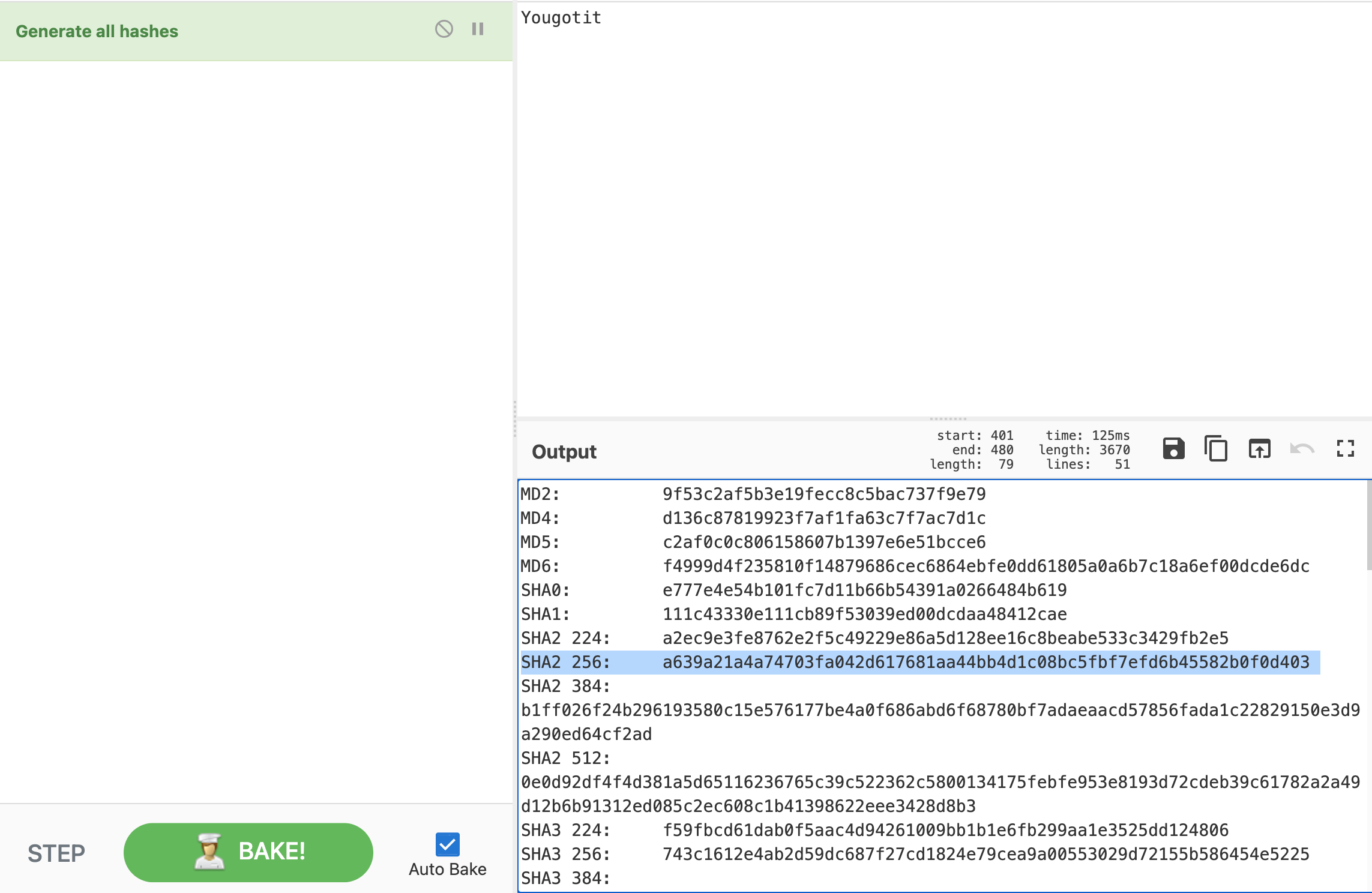Click the recipe pane vertical divider handle
This screenshot has height=893, width=1372.
coord(514,418)
